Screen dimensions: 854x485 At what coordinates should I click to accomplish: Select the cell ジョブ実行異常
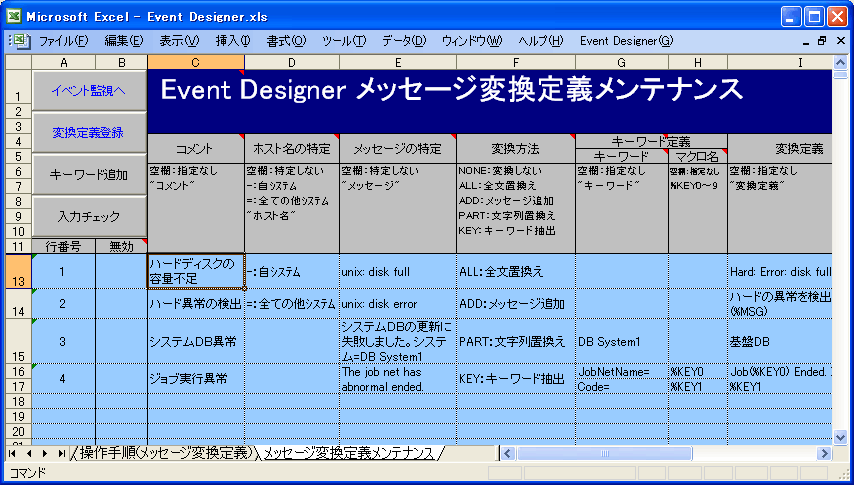pos(196,379)
